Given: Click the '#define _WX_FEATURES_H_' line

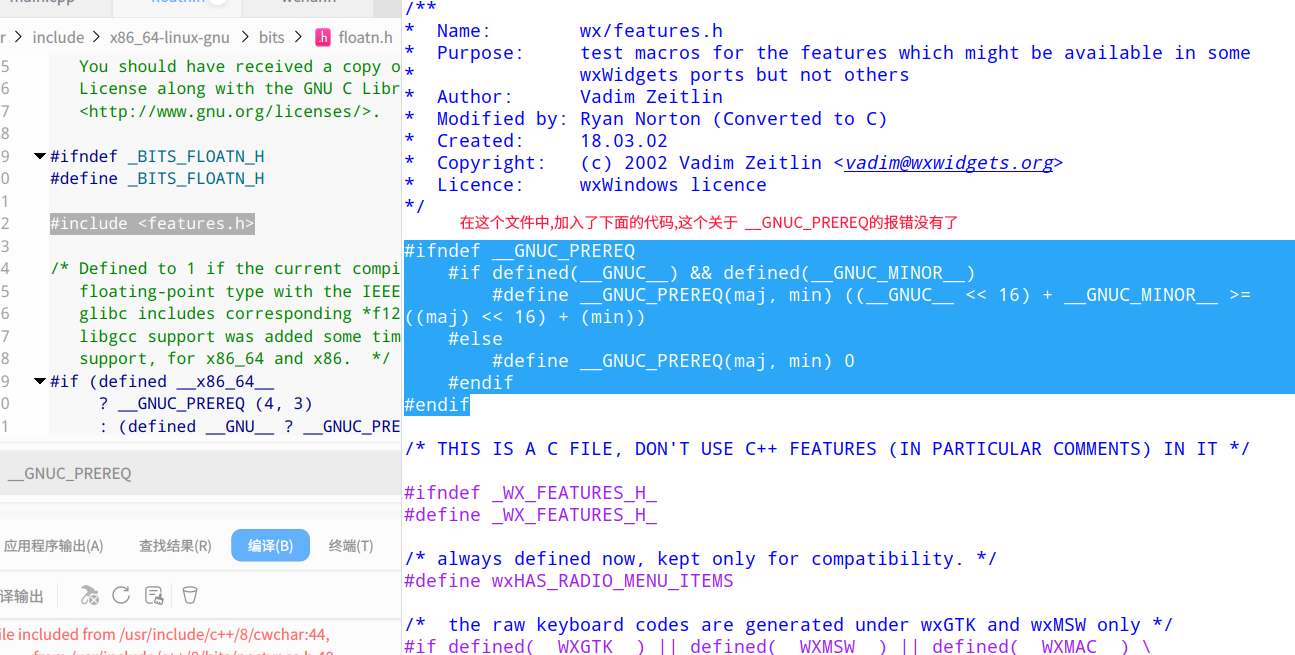Looking at the screenshot, I should pos(531,515).
